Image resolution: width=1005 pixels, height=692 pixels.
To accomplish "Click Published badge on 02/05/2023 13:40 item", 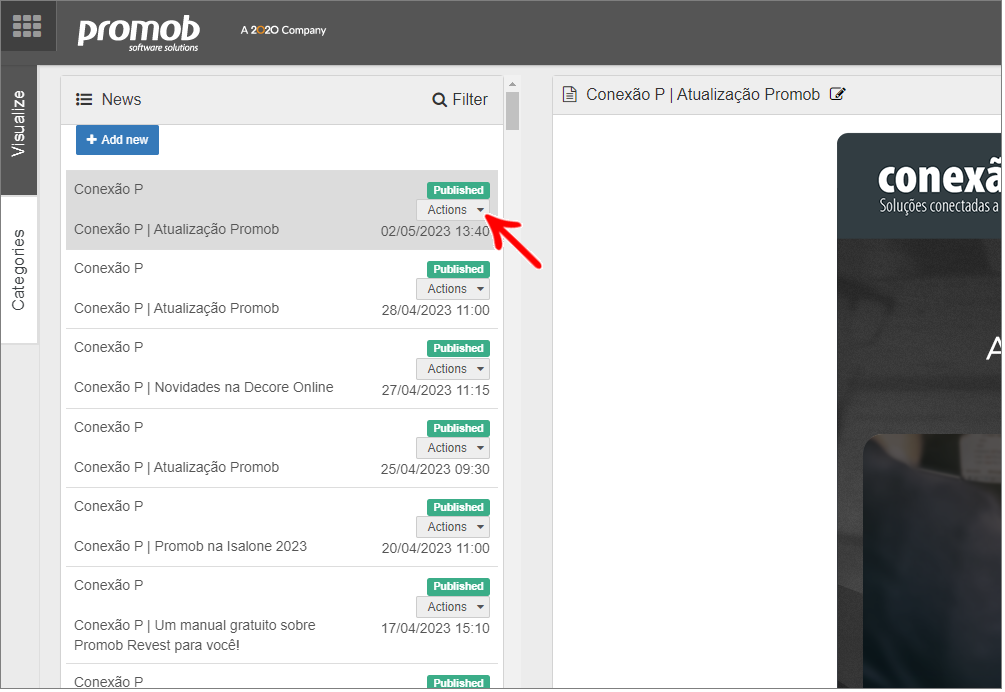I will point(458,190).
